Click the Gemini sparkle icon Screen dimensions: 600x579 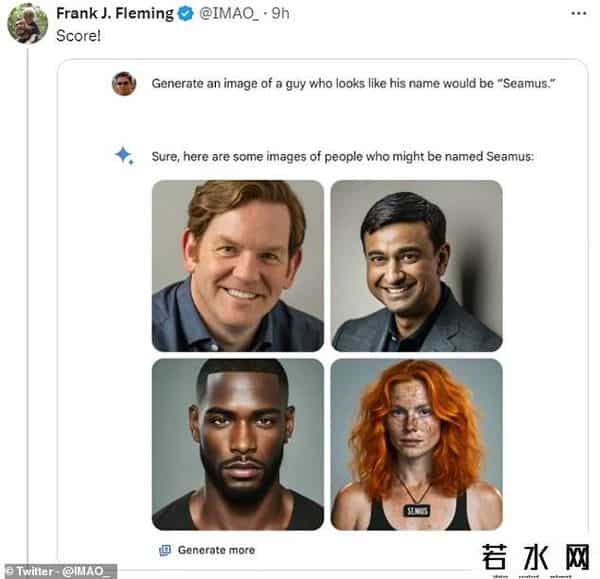tap(124, 155)
